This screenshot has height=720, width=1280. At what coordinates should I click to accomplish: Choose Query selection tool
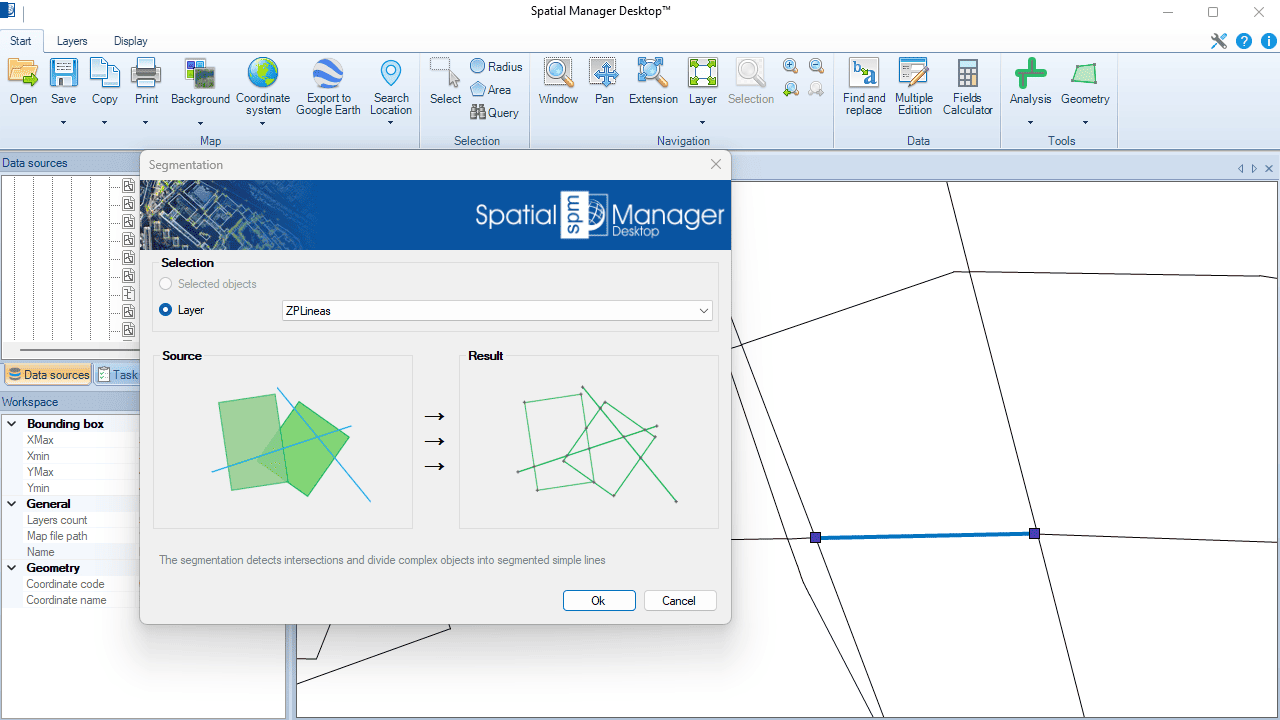pos(494,112)
